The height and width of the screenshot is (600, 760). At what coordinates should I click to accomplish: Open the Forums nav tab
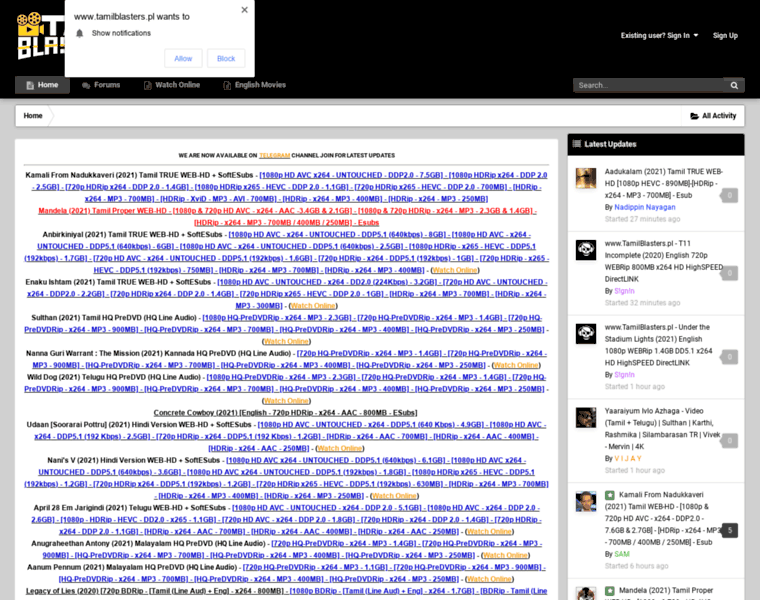point(101,85)
